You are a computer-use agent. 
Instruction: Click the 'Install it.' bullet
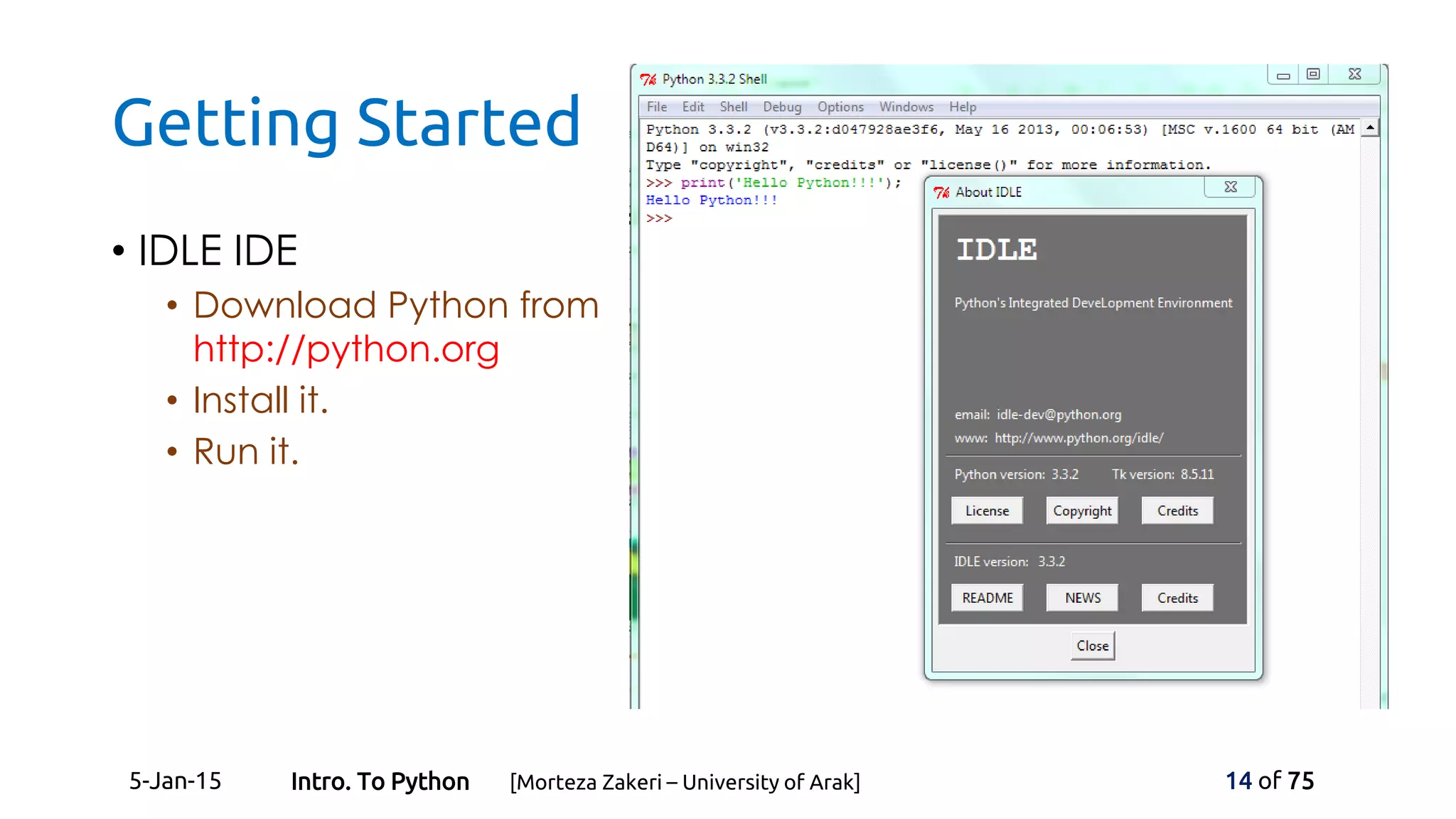(260, 400)
